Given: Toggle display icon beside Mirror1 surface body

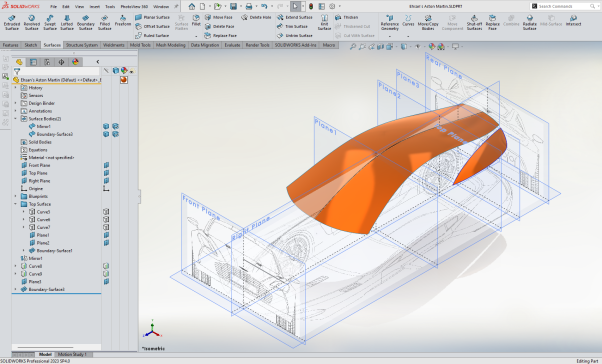Looking at the screenshot, I should 106,126.
